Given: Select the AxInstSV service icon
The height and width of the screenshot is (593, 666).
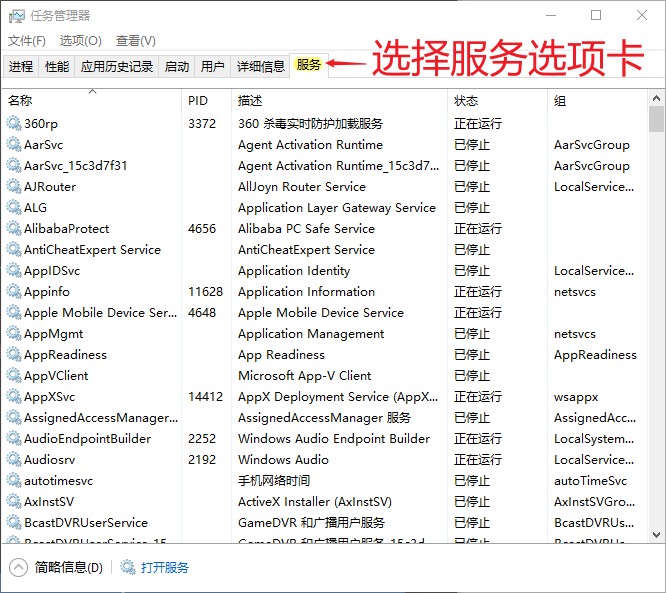Looking at the screenshot, I should click(x=14, y=502).
